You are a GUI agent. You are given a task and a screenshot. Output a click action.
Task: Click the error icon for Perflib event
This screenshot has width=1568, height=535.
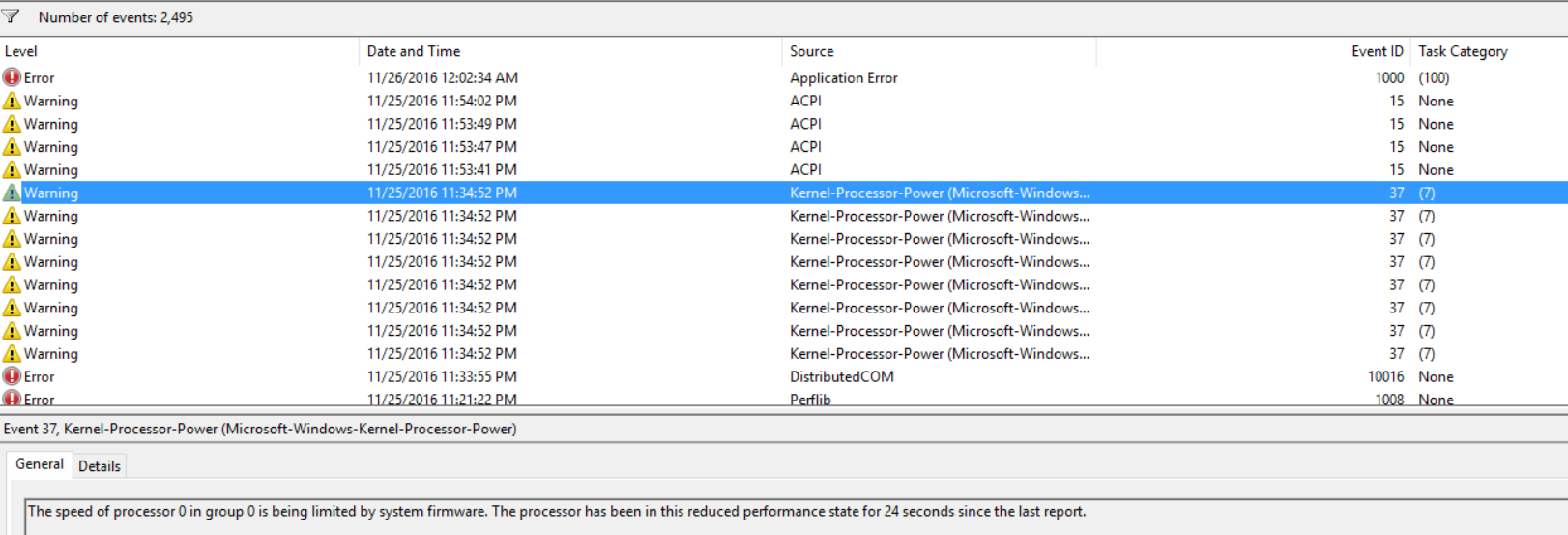(12, 399)
